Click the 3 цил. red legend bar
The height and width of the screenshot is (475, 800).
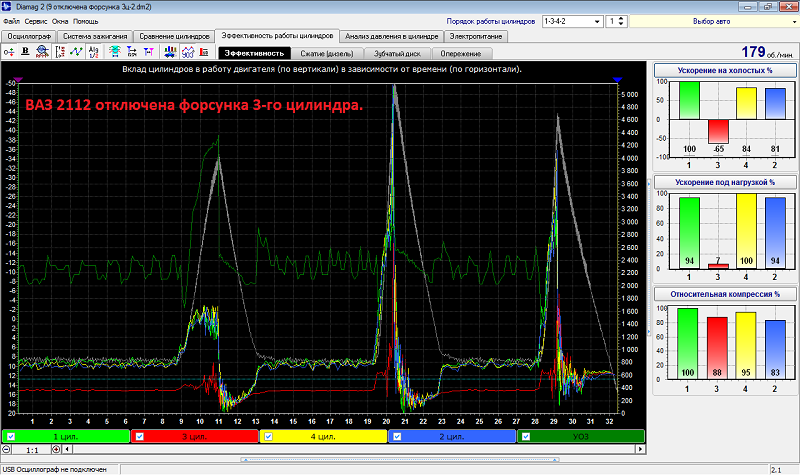194,437
